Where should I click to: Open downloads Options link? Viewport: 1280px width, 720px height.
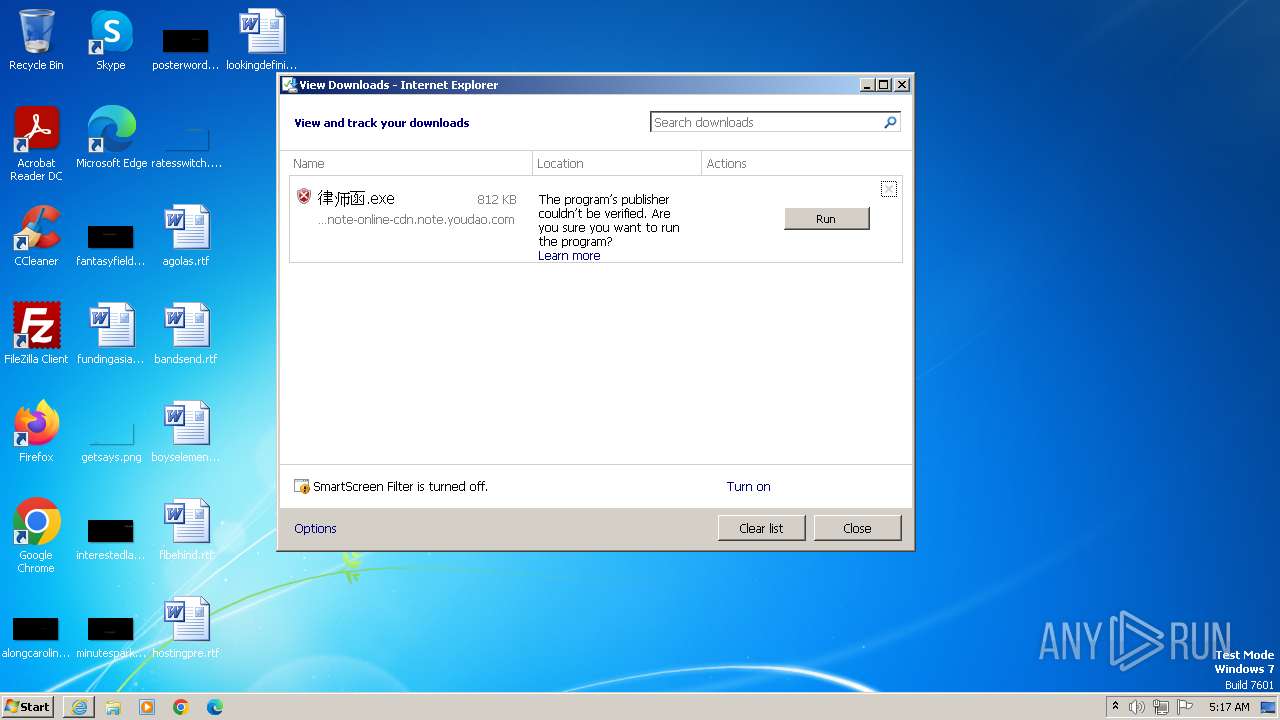[315, 529]
